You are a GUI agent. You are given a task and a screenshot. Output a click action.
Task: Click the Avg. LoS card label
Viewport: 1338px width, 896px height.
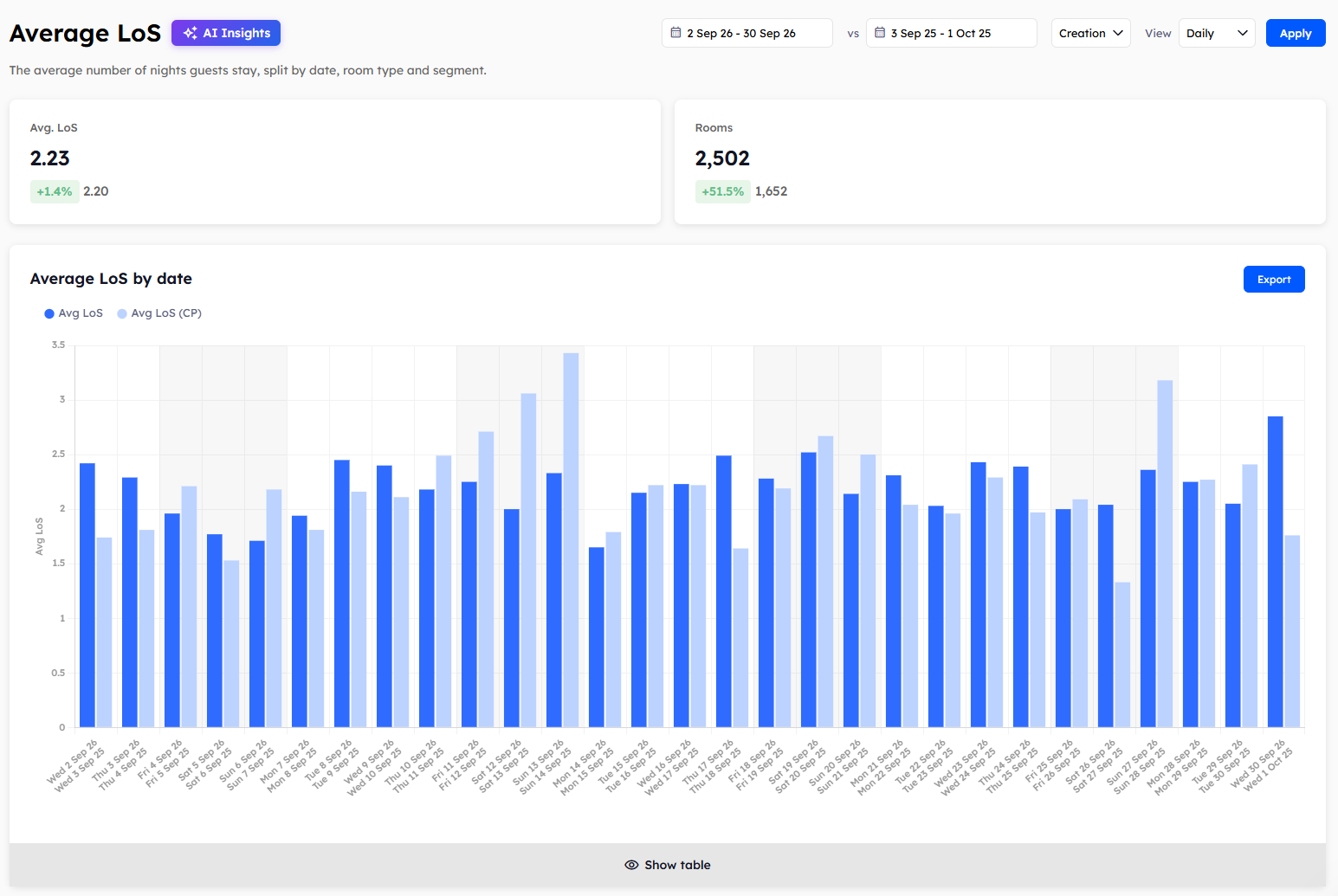click(54, 128)
